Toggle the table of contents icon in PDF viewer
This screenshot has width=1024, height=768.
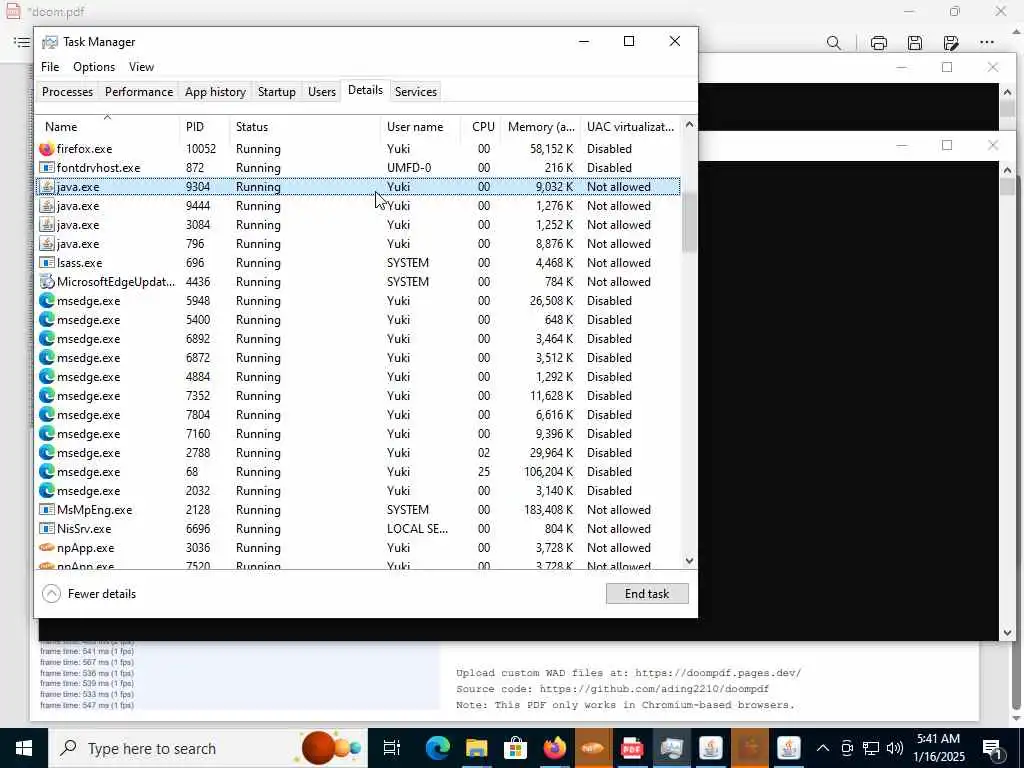coord(22,42)
